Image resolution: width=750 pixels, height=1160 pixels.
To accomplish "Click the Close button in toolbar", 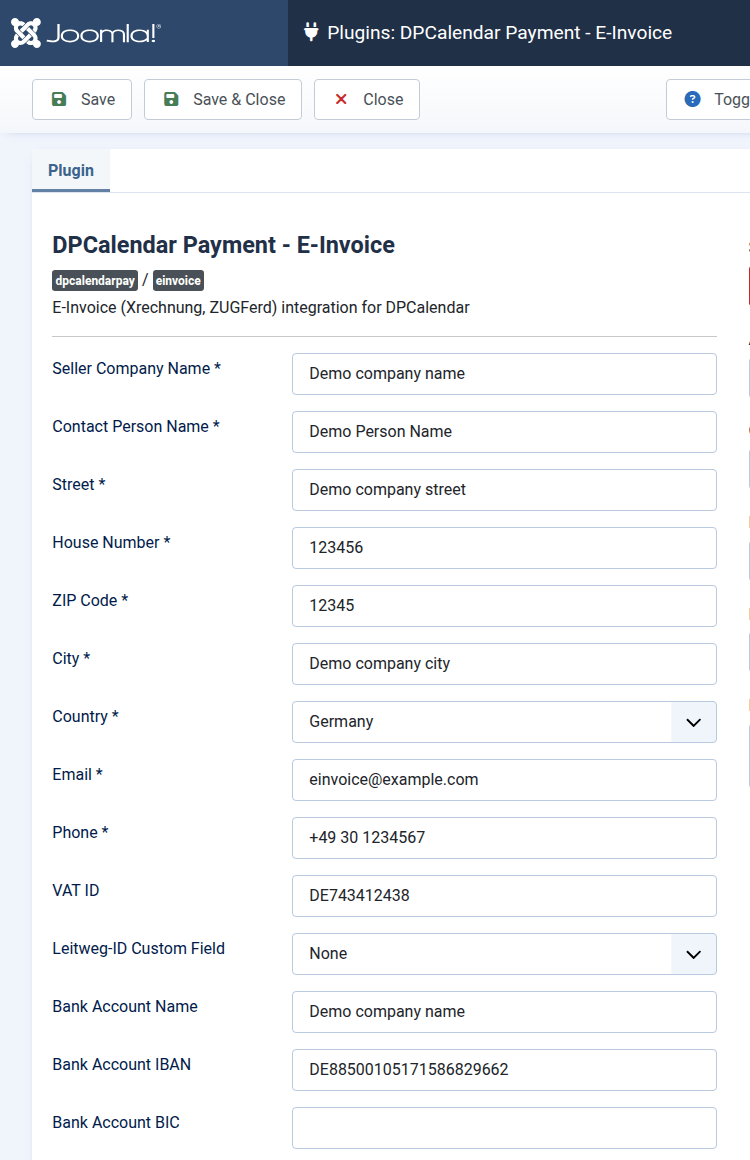I will coord(367,99).
